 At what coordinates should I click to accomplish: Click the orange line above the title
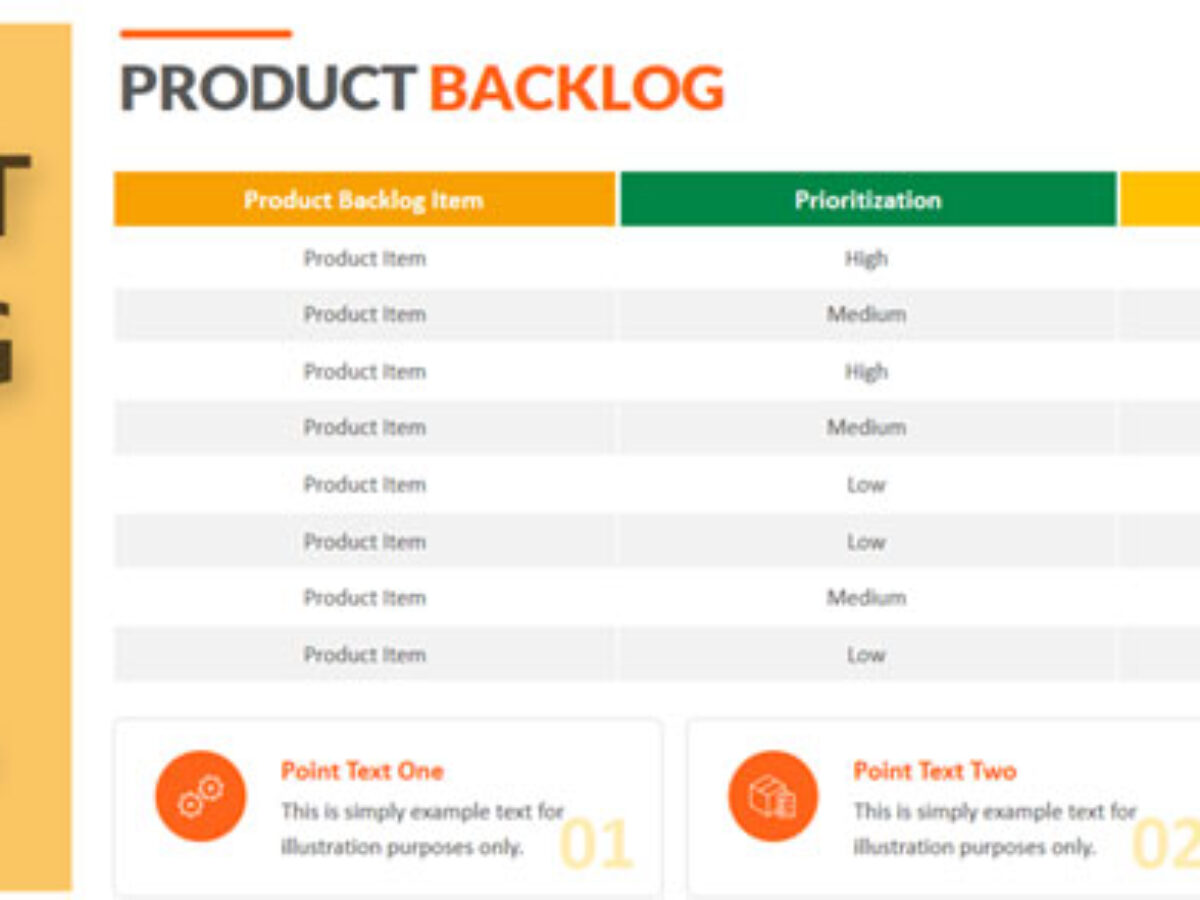pos(206,33)
